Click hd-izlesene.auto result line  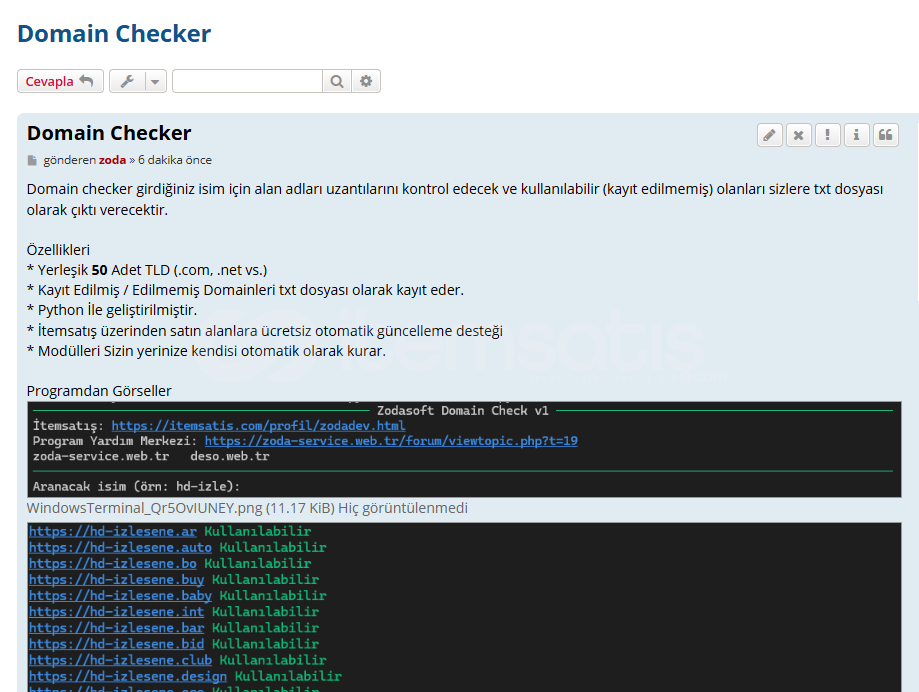[x=178, y=547]
